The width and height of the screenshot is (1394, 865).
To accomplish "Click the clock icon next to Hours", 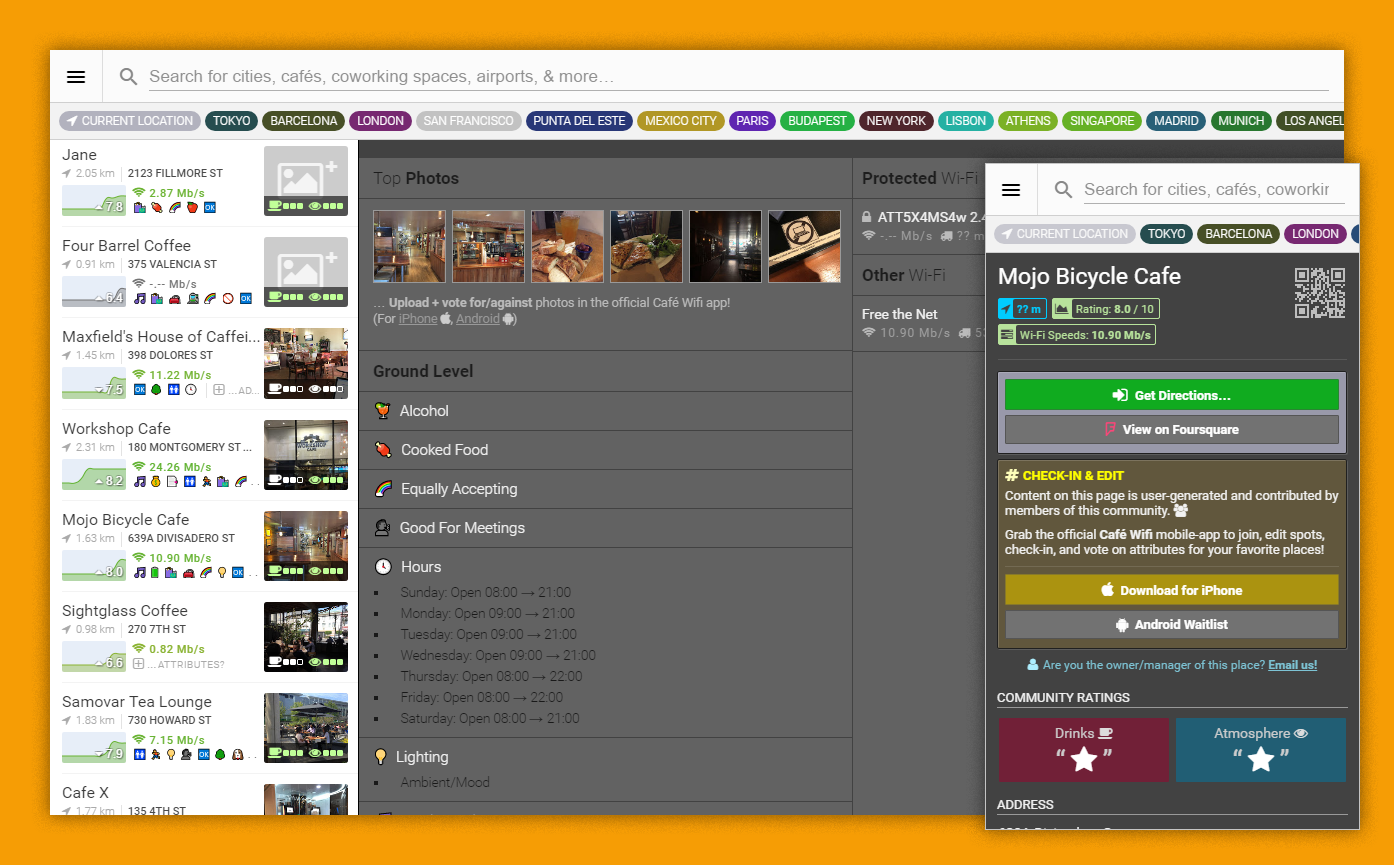I will 383,567.
